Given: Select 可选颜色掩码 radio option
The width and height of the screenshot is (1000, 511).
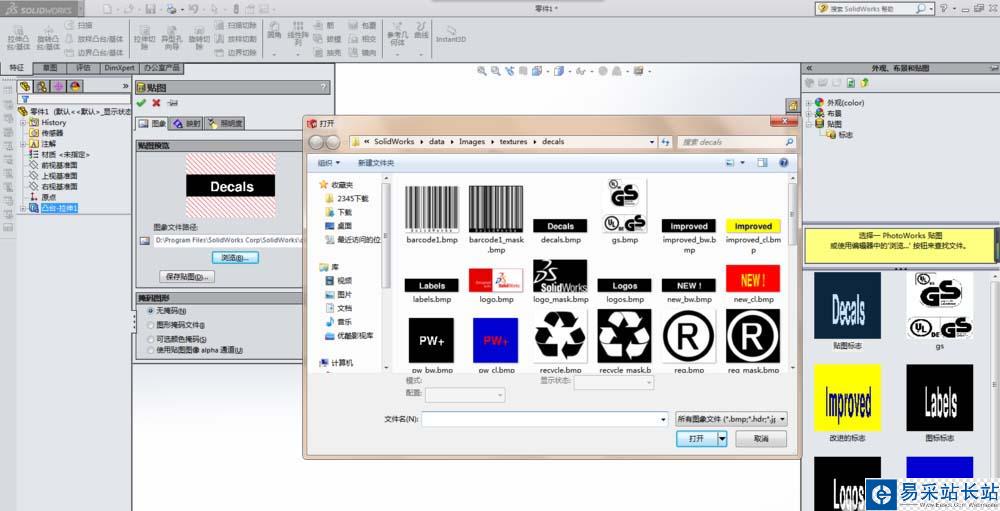Looking at the screenshot, I should pyautogui.click(x=151, y=339).
